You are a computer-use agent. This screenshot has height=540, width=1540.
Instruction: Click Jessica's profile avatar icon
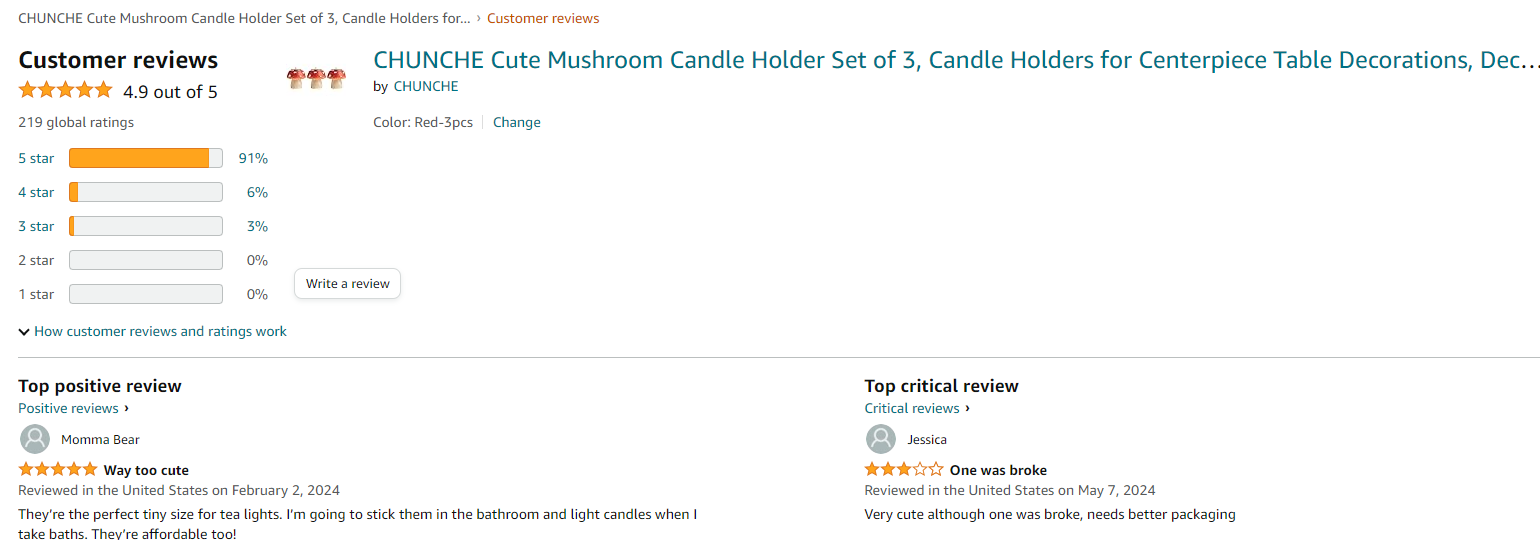pos(881,439)
